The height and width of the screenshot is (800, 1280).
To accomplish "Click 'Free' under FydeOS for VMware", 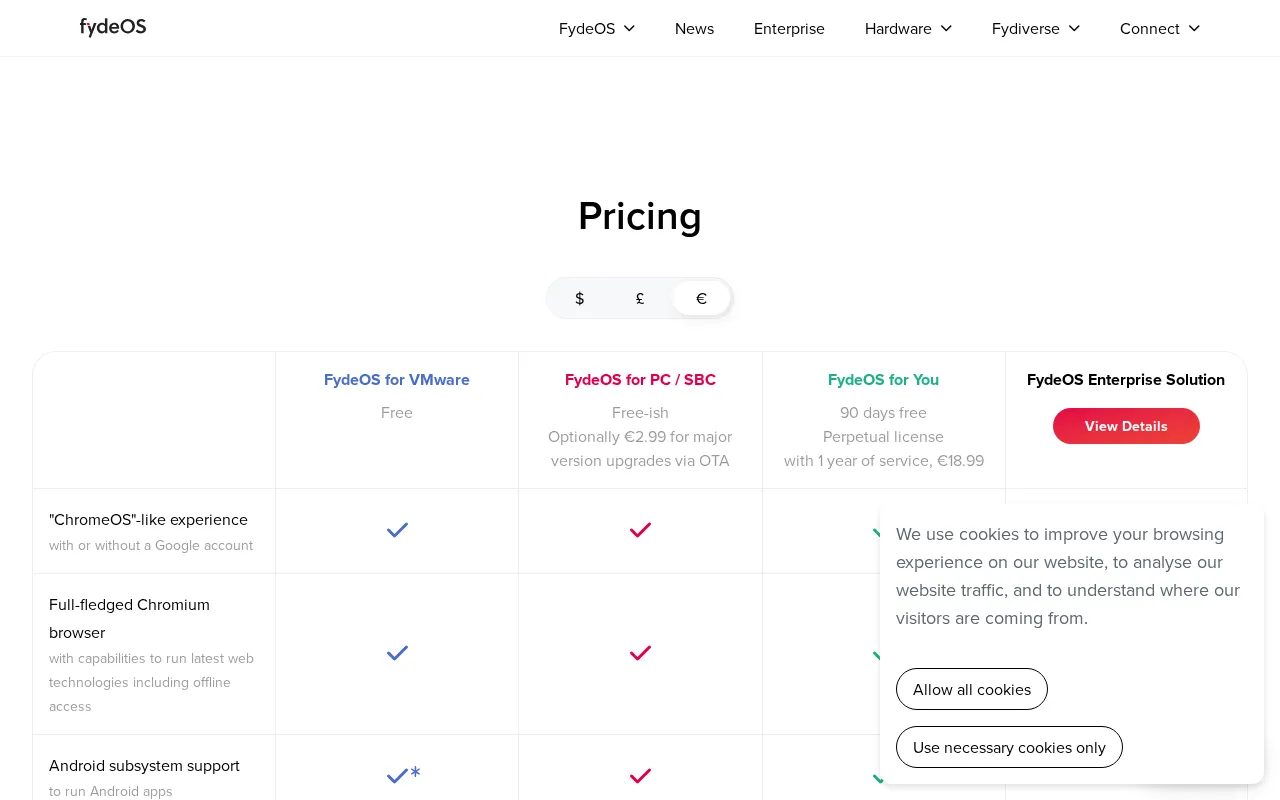I will pos(397,413).
